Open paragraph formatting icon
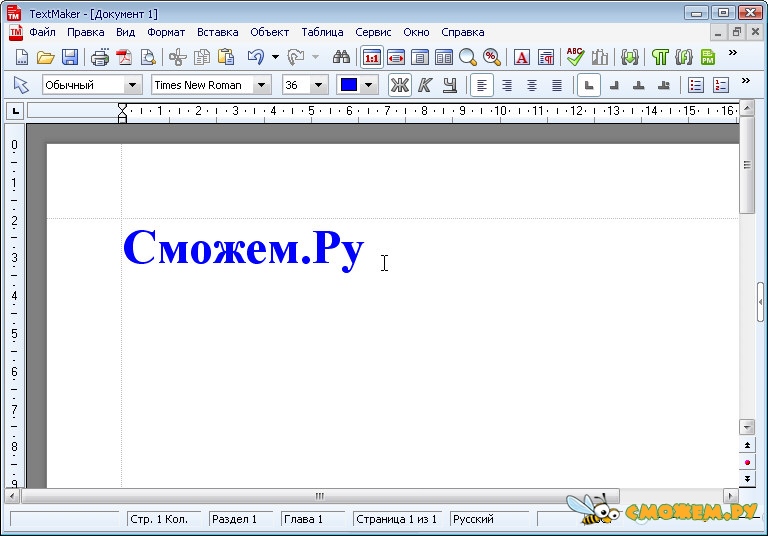The height and width of the screenshot is (536, 768). click(546, 57)
